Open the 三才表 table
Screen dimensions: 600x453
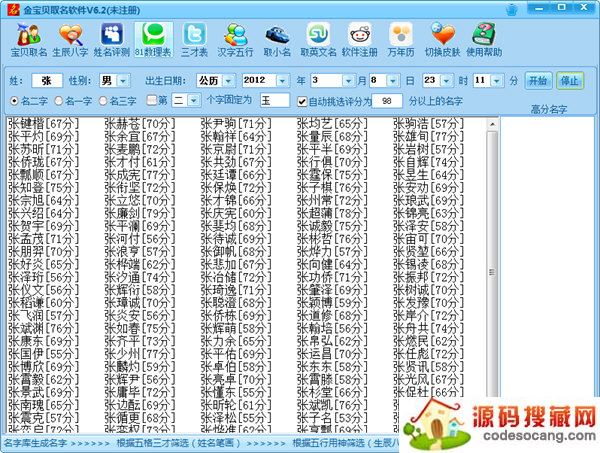pyautogui.click(x=194, y=40)
